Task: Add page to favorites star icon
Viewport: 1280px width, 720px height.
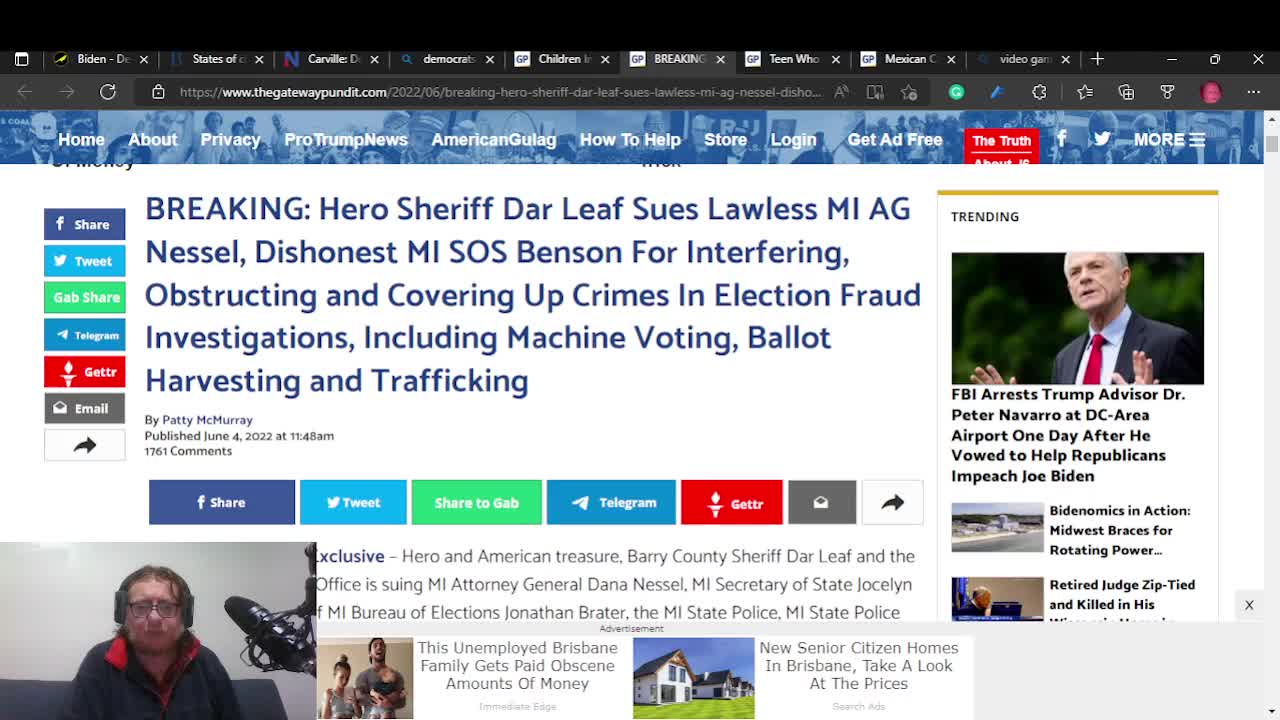Action: pos(909,92)
